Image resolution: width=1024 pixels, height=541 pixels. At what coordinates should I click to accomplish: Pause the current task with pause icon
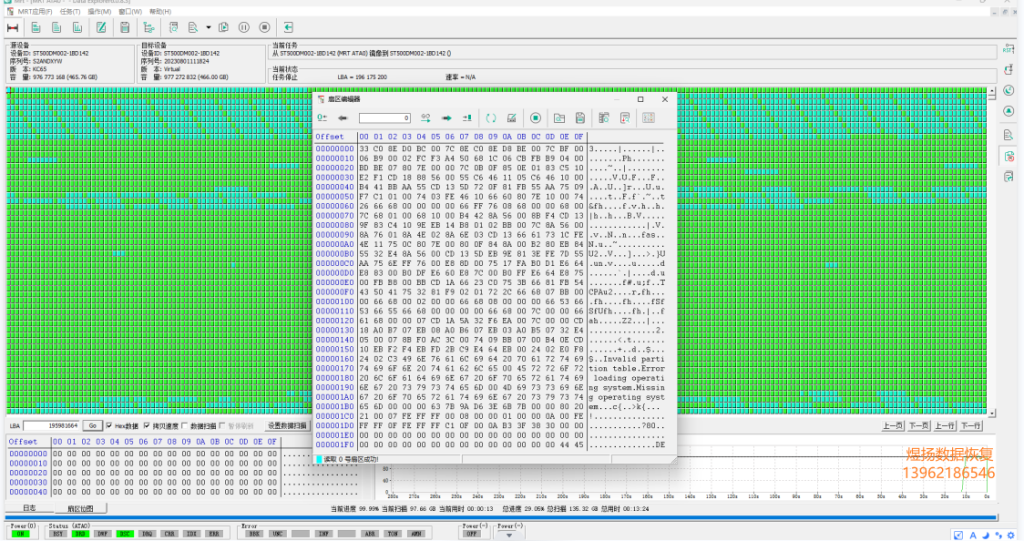(244, 27)
